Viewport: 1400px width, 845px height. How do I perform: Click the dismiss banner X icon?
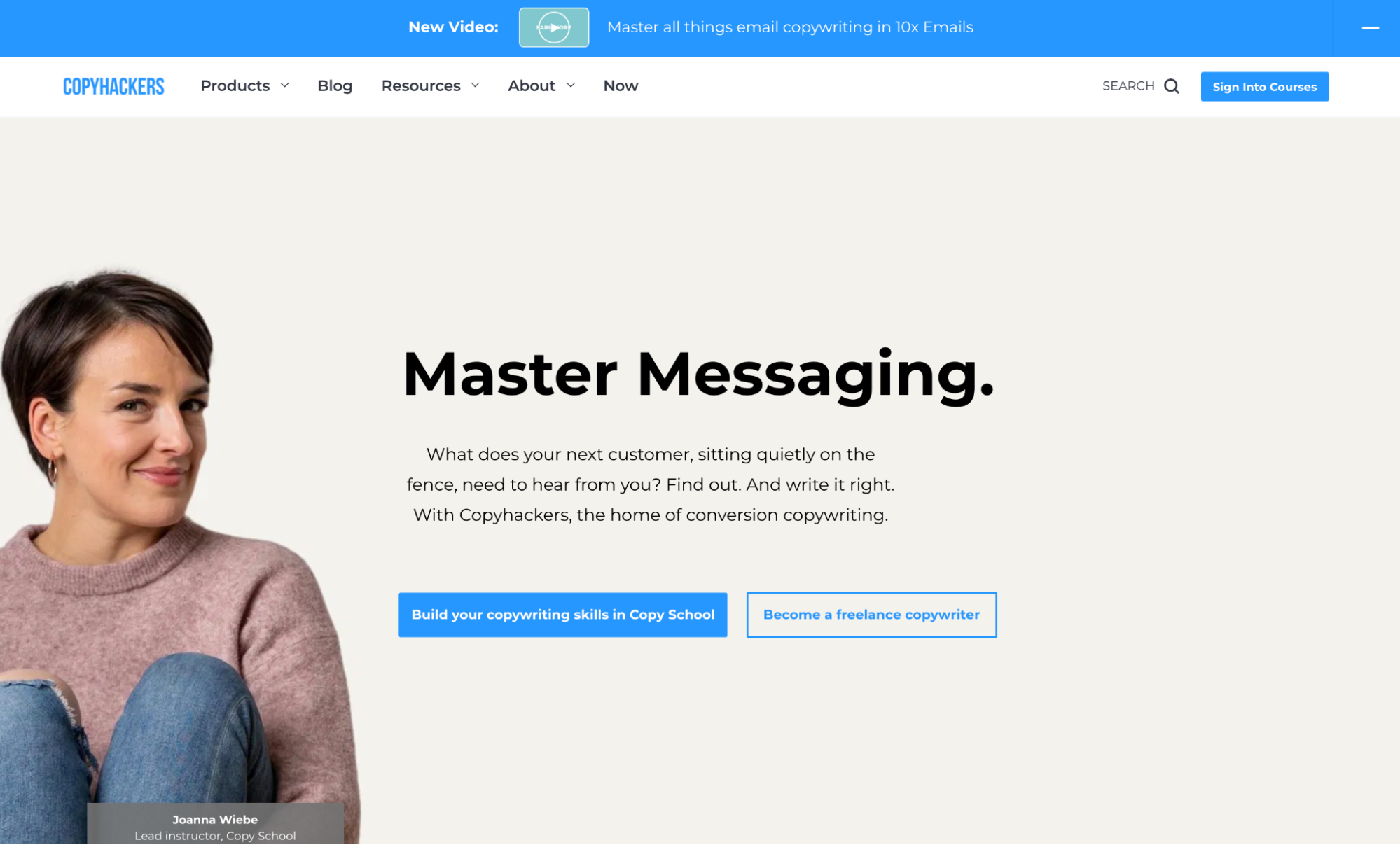click(x=1370, y=27)
